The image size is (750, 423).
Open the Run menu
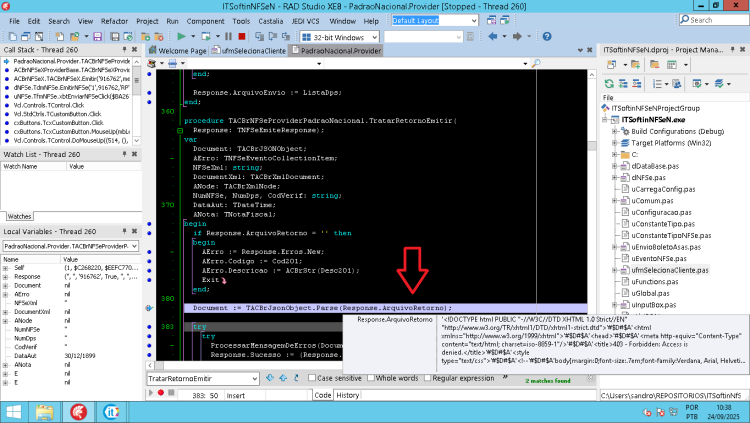(x=172, y=21)
